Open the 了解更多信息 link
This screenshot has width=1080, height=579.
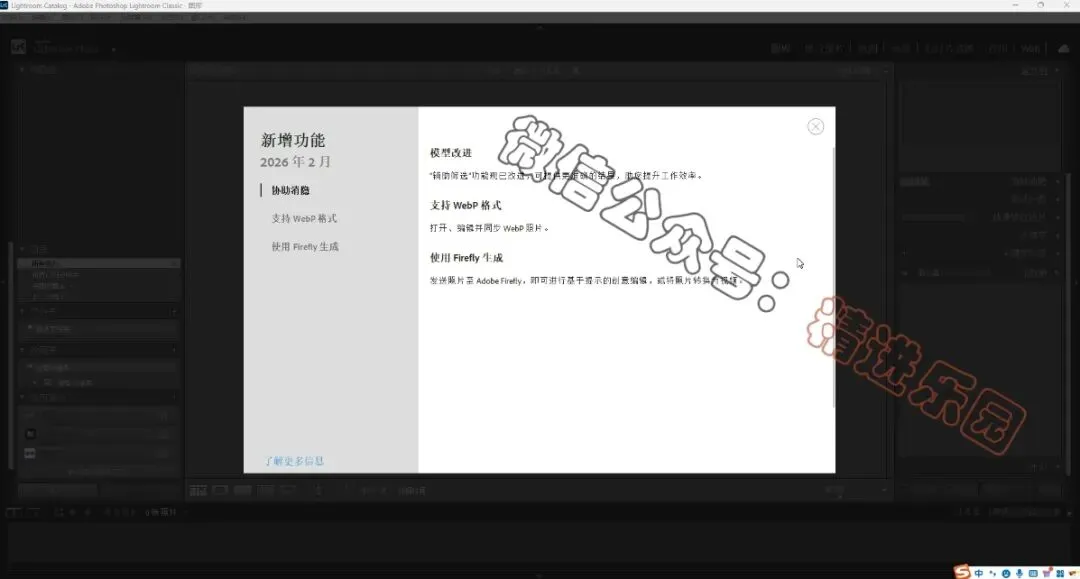coord(294,461)
